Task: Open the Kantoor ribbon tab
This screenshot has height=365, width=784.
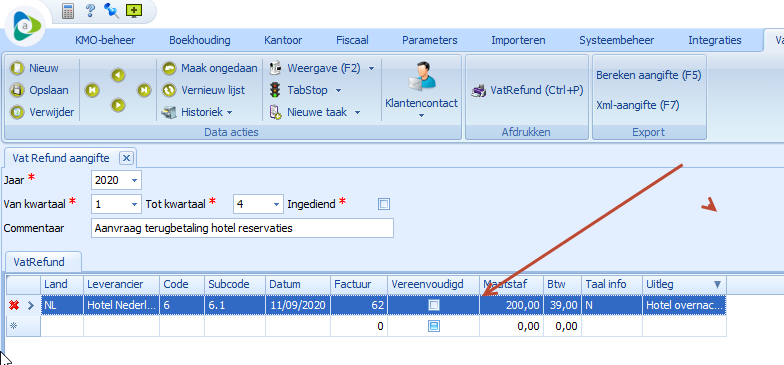Action: click(283, 40)
